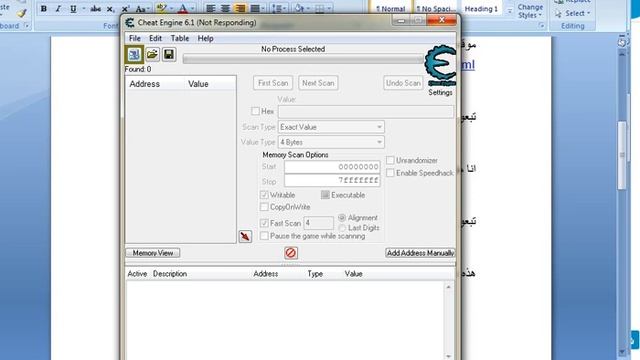
Task: Toggle Bold in Word ribbon
Action: (44, 9)
